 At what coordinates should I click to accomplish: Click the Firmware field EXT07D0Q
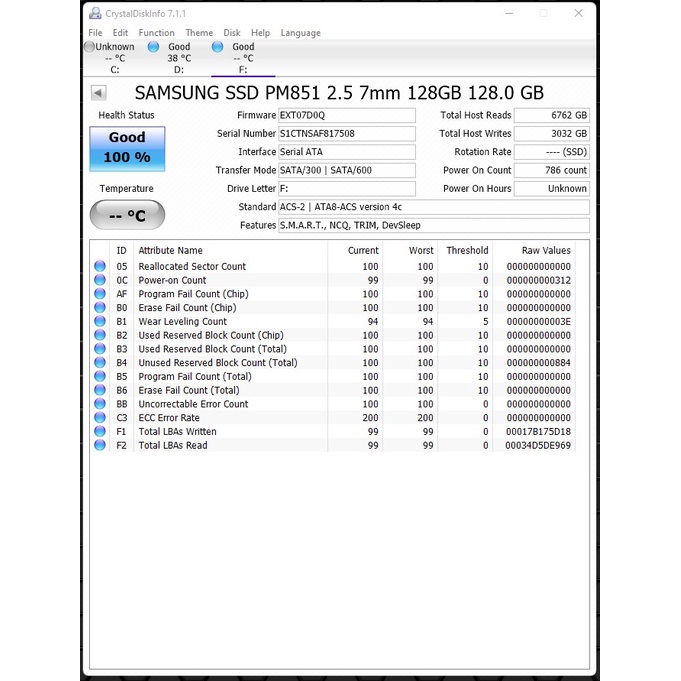pyautogui.click(x=347, y=115)
